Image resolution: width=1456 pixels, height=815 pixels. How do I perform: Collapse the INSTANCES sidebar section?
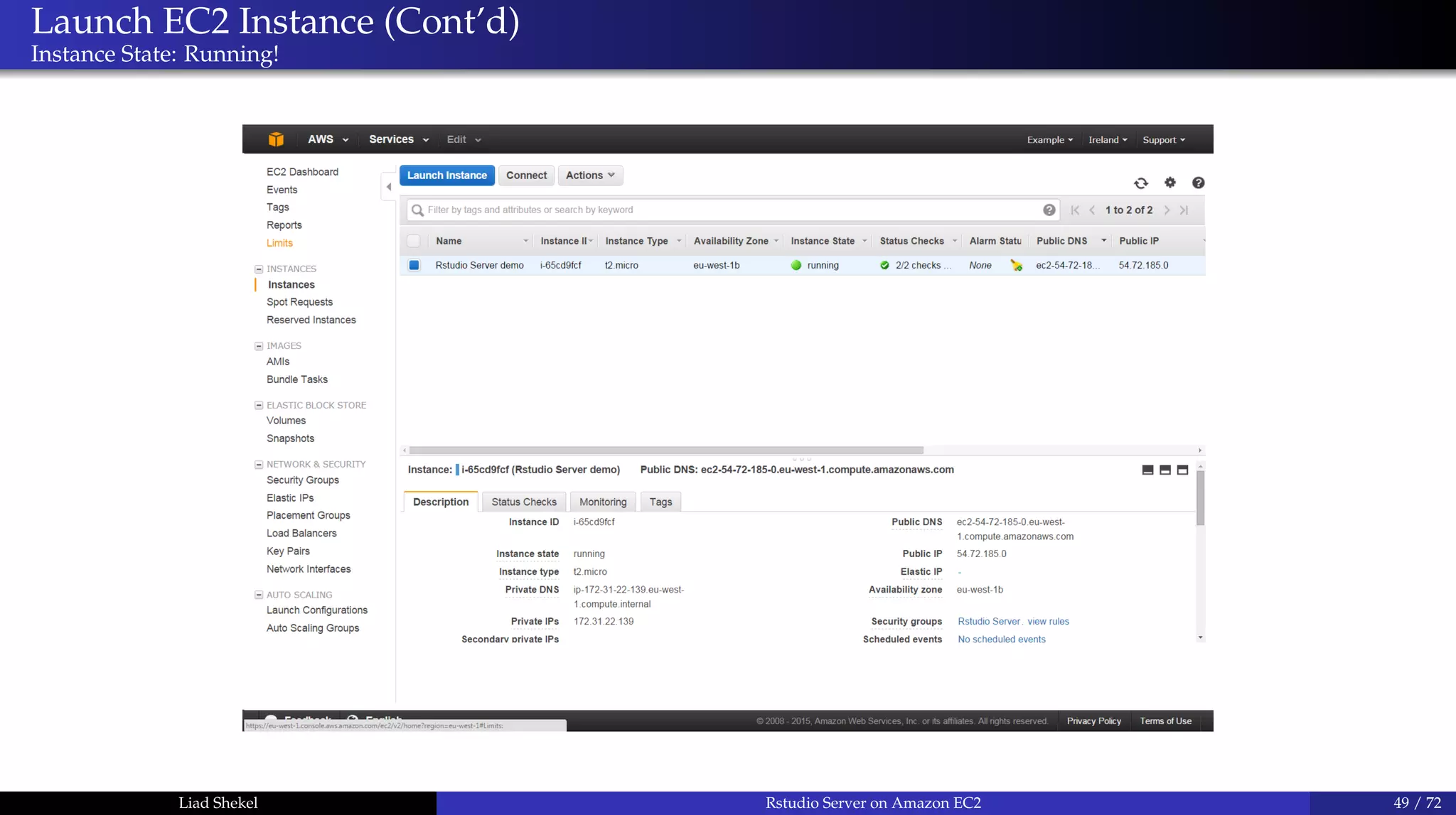point(259,269)
